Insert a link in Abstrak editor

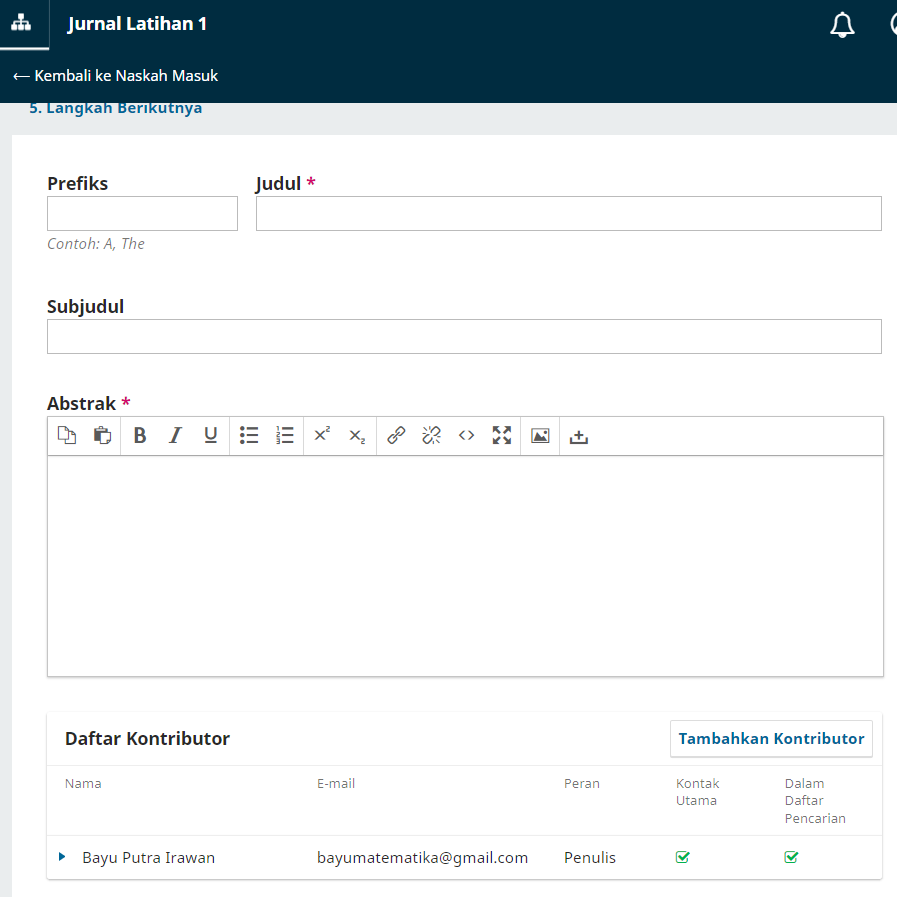396,436
